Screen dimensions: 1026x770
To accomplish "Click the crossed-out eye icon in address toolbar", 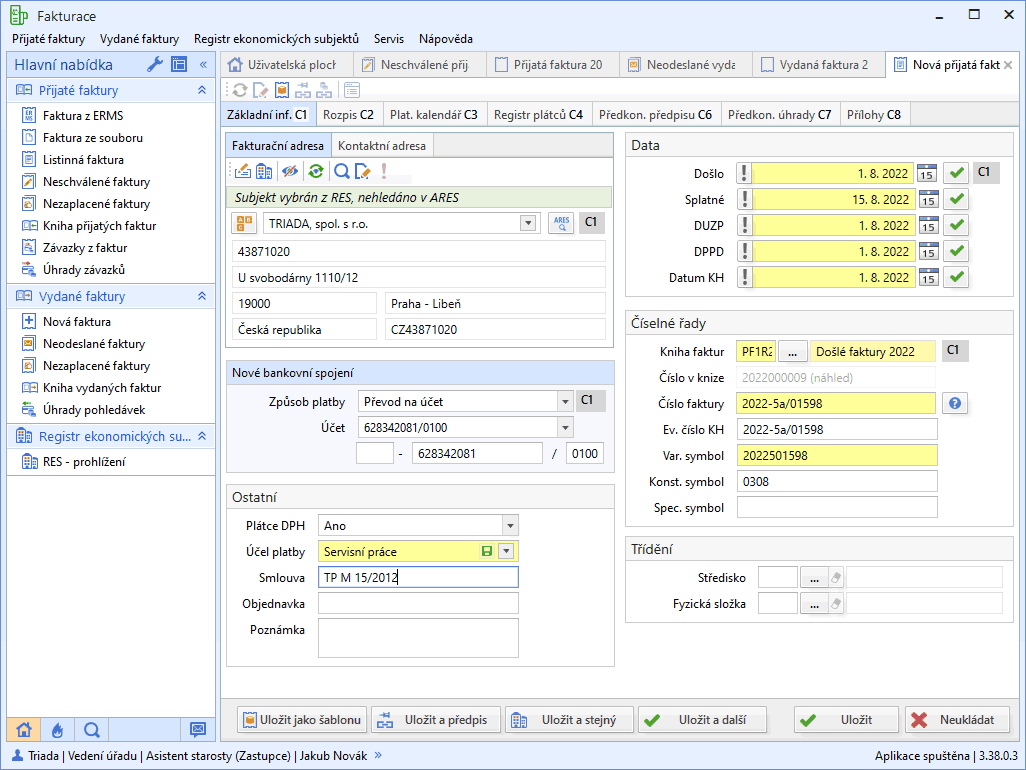I will coord(290,171).
